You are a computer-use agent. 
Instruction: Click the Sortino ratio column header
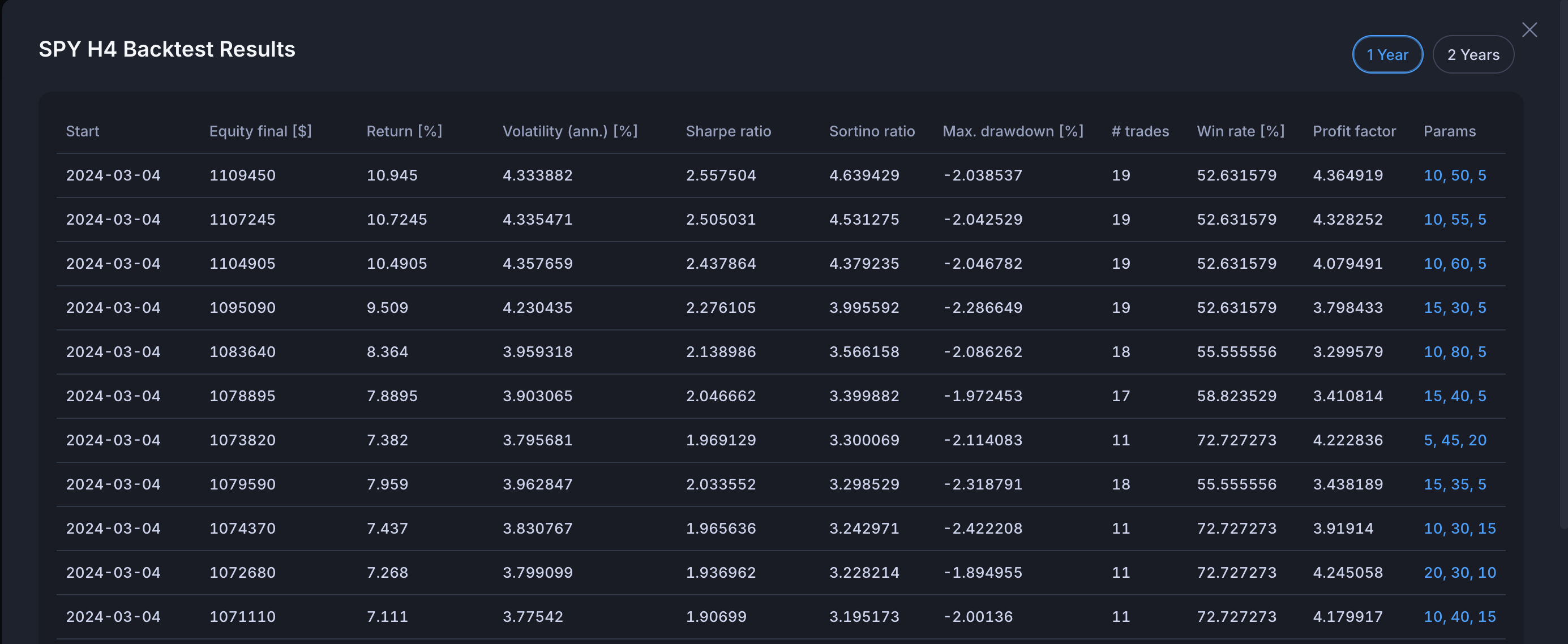(x=872, y=131)
